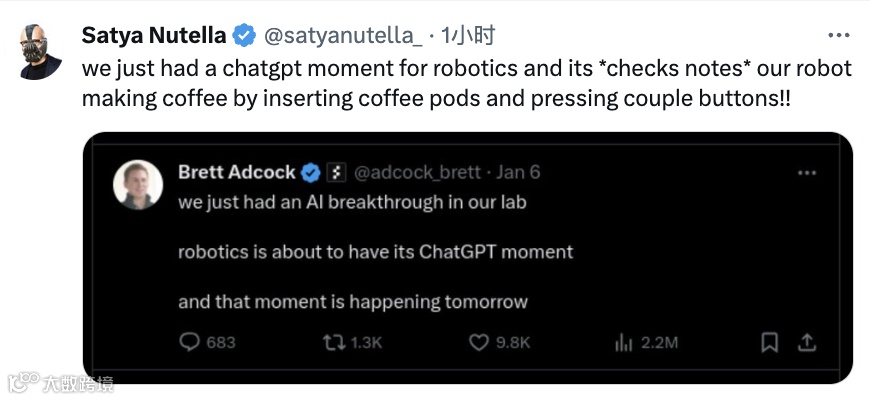The height and width of the screenshot is (400, 870).
Task: Click the retweet icon showing 1.3K
Action: [335, 342]
